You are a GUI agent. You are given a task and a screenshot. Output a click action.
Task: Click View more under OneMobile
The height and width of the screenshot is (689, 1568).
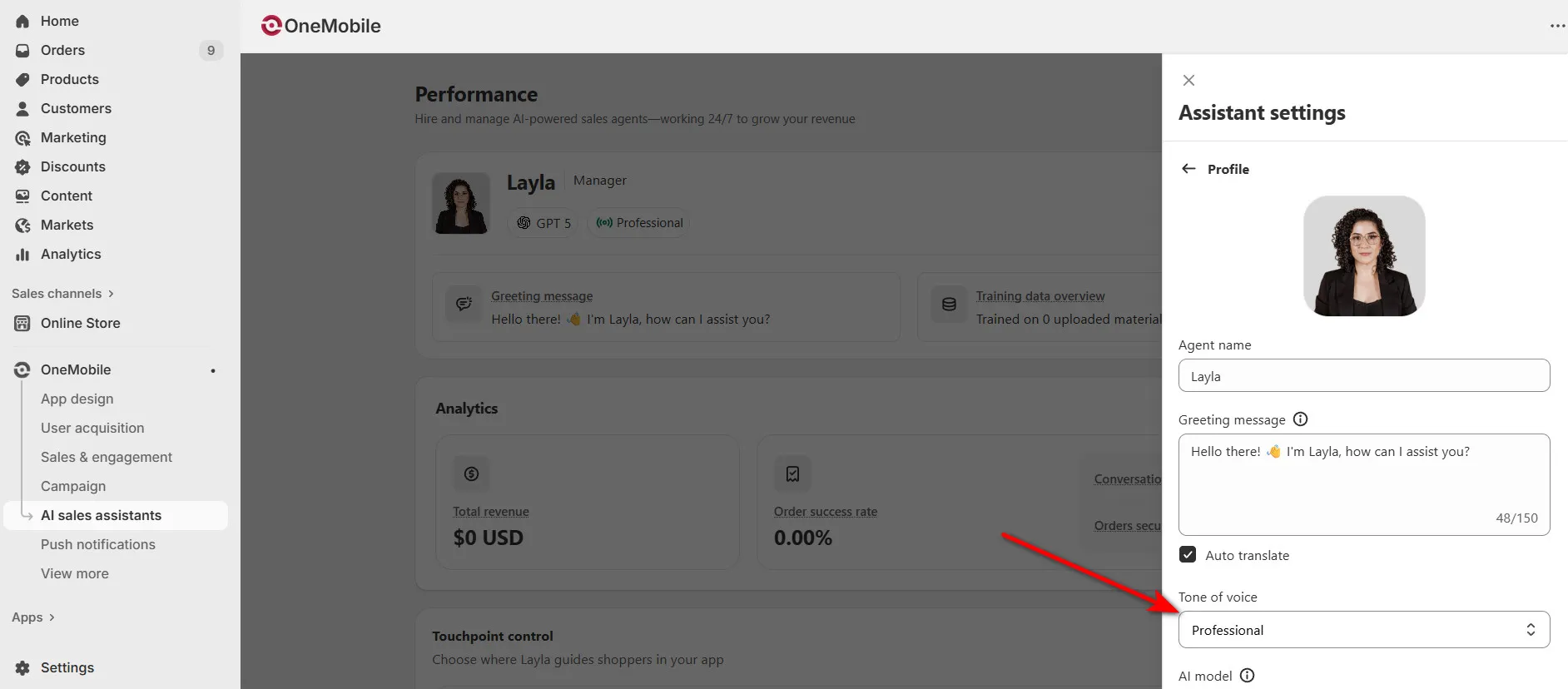(75, 574)
